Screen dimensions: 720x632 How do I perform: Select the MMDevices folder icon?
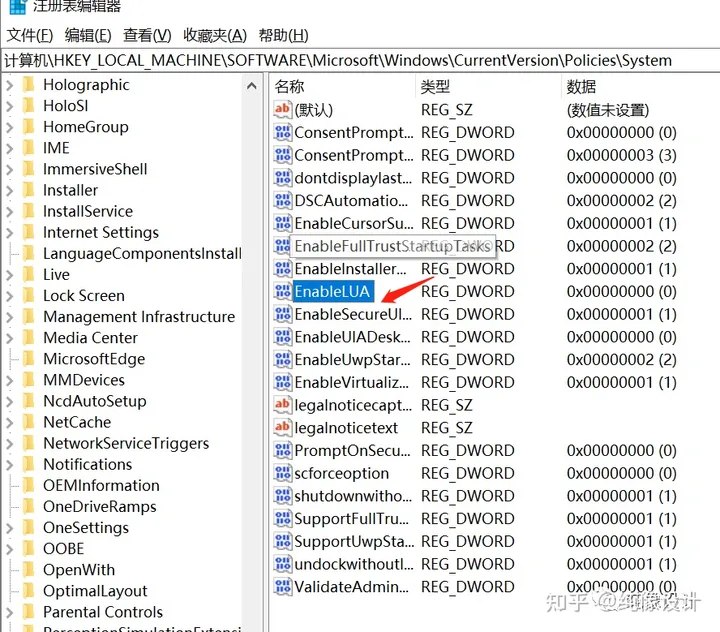click(28, 380)
